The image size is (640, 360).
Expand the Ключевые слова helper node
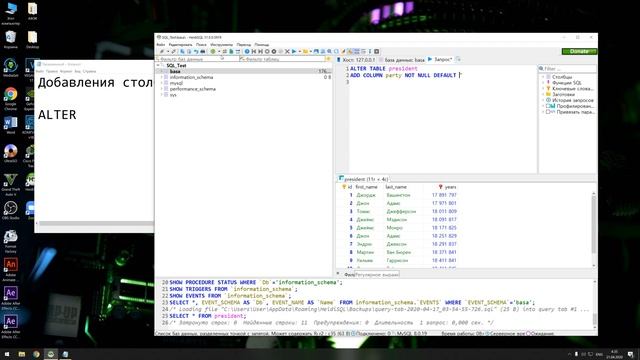point(543,88)
